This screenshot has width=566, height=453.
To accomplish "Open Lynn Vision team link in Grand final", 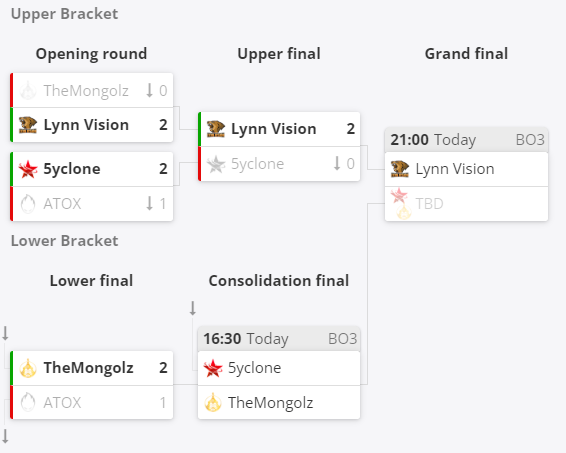I will click(x=455, y=169).
